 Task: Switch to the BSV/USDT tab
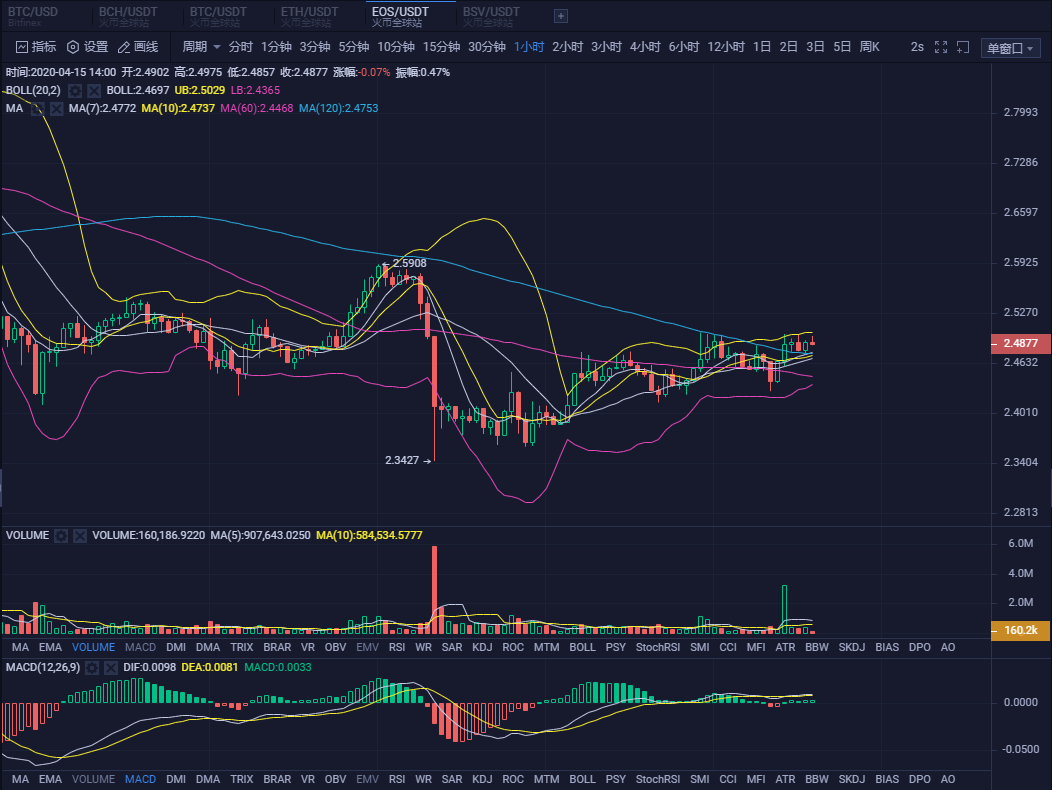point(491,12)
